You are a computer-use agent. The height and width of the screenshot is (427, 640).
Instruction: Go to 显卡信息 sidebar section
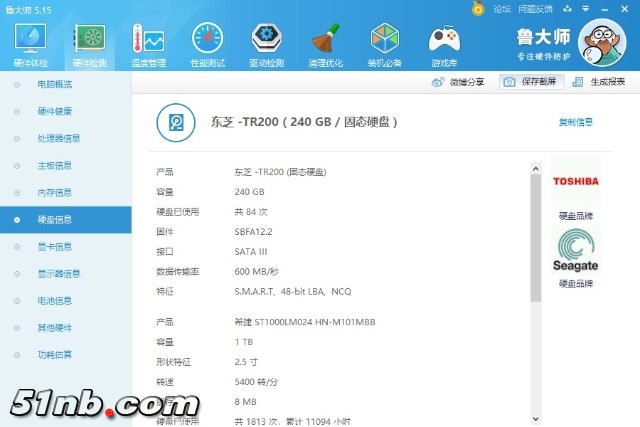[54, 246]
